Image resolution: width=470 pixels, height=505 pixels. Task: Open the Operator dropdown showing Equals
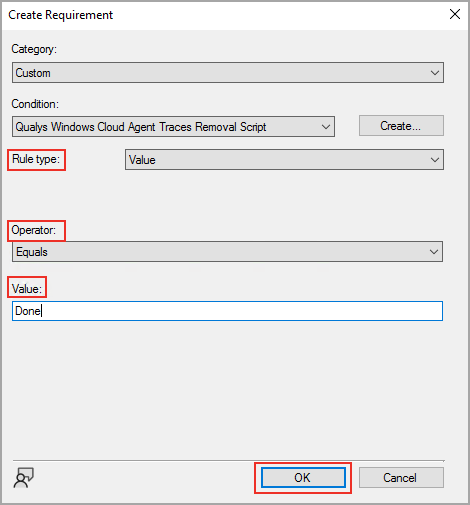(x=227, y=252)
